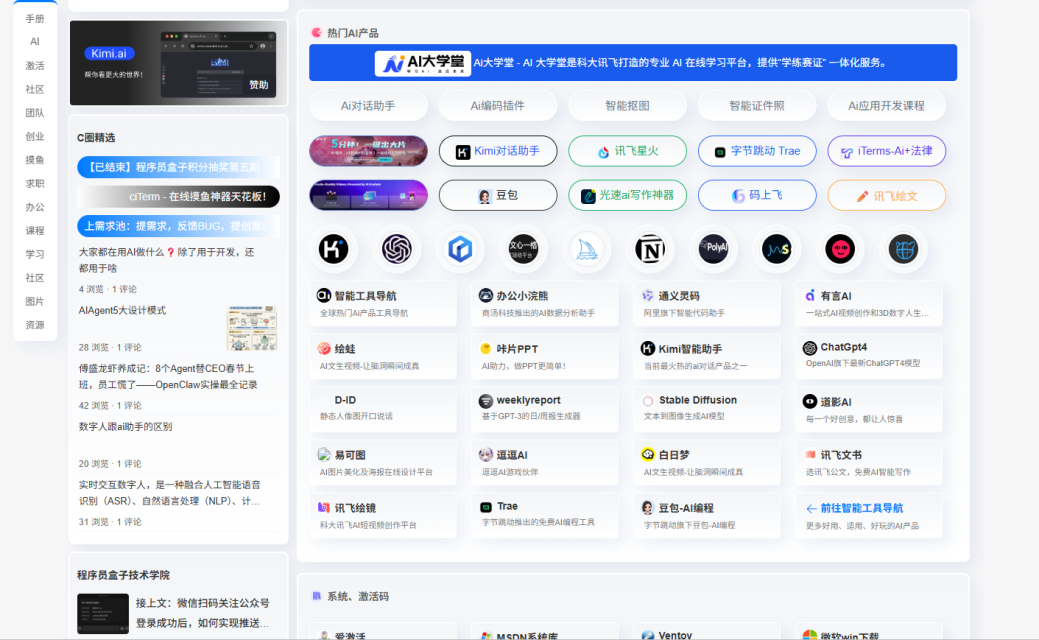Click the Kimi对话助手 button
Viewport: 1039px width, 640px height.
pyautogui.click(x=498, y=151)
